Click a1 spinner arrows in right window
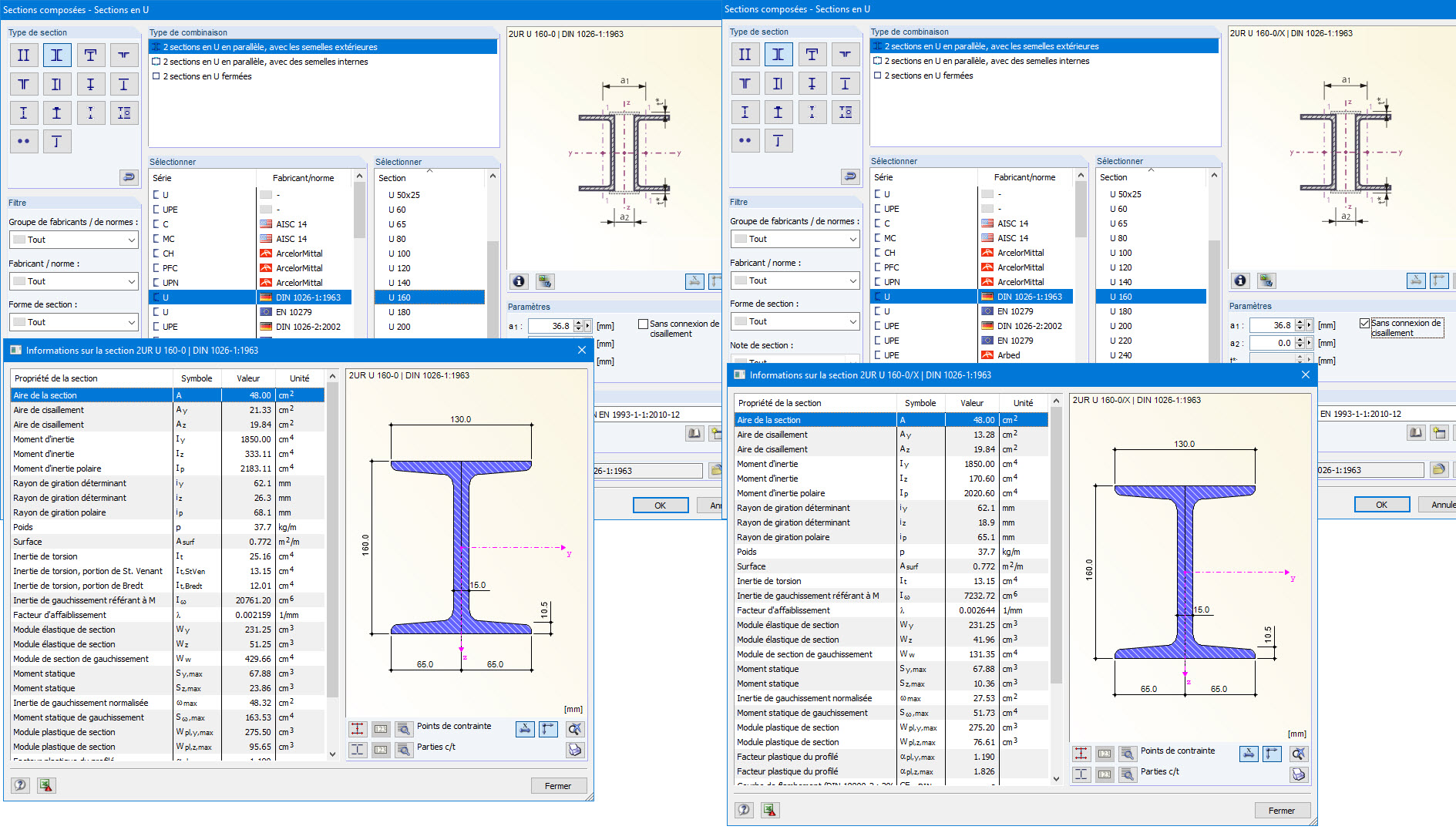Screen dimensions: 1456x833 click(x=1300, y=325)
